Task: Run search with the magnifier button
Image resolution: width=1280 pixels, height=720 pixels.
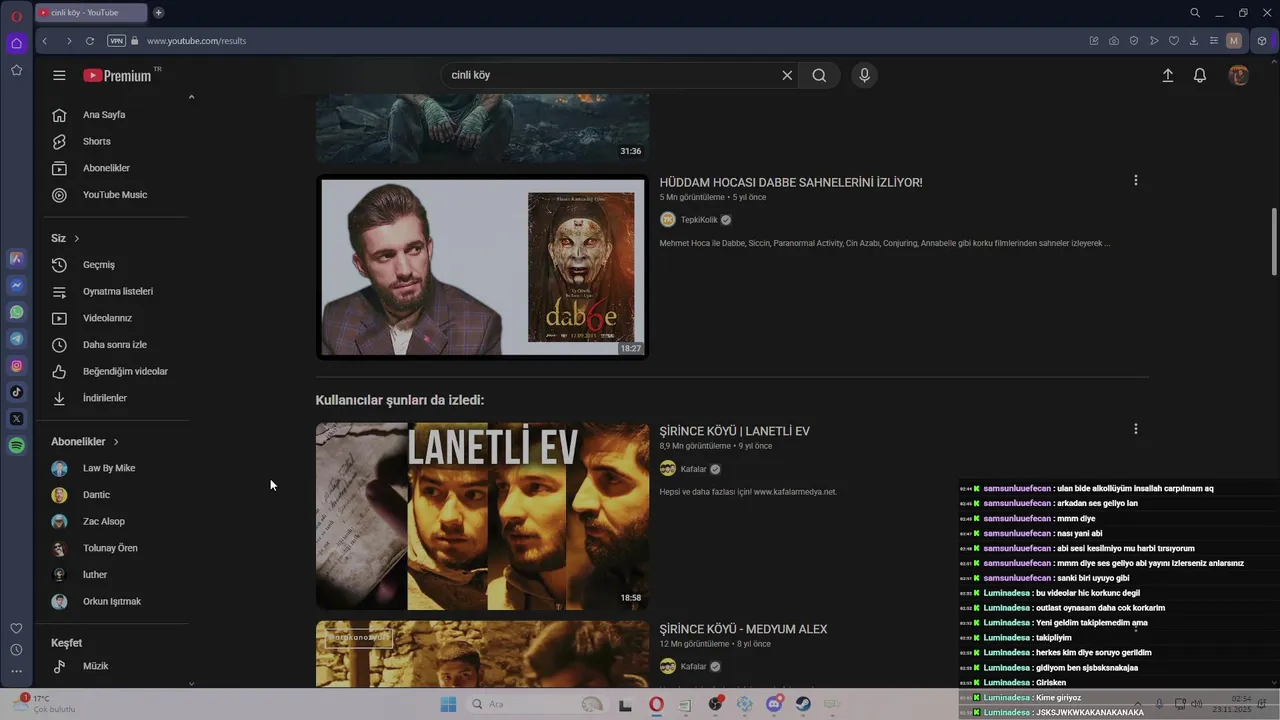Action: tap(819, 75)
